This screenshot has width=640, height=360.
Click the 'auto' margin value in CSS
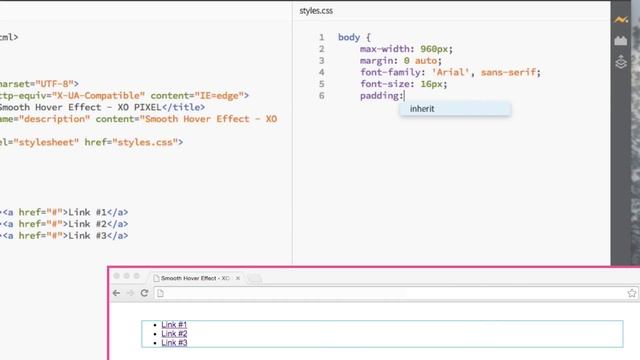point(426,61)
